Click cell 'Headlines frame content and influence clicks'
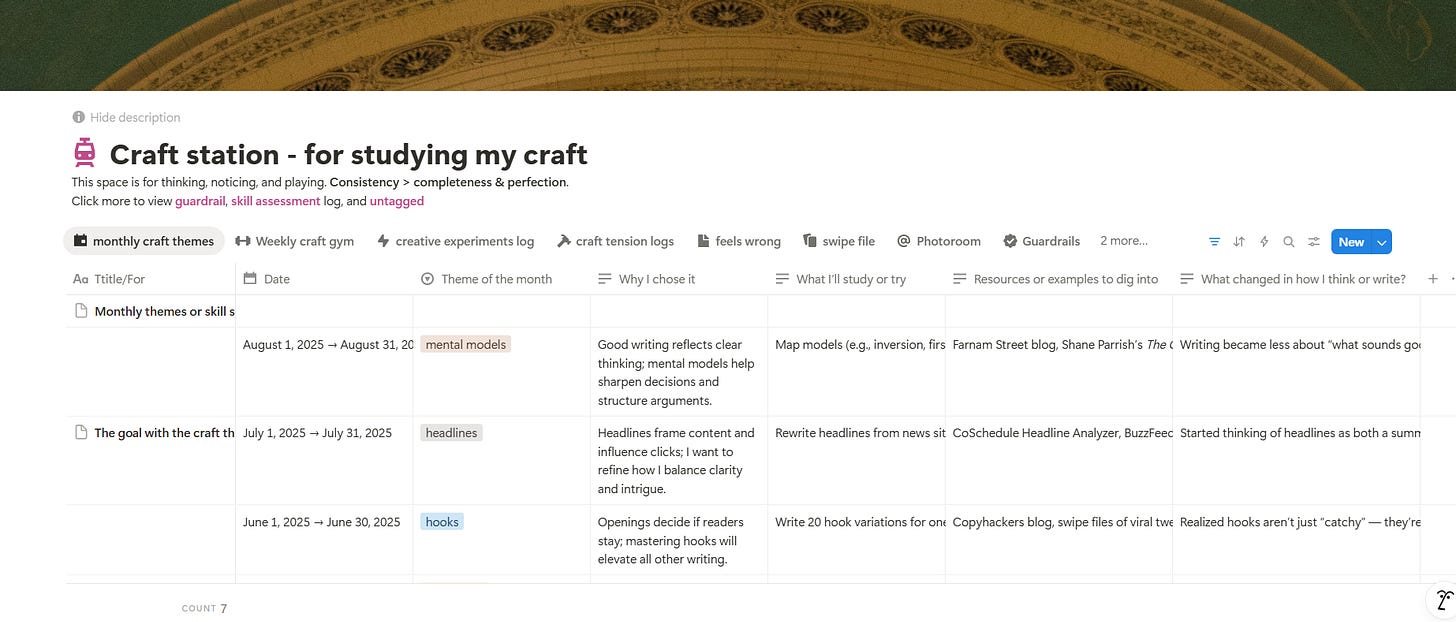The height and width of the screenshot is (622, 1456). click(x=679, y=460)
